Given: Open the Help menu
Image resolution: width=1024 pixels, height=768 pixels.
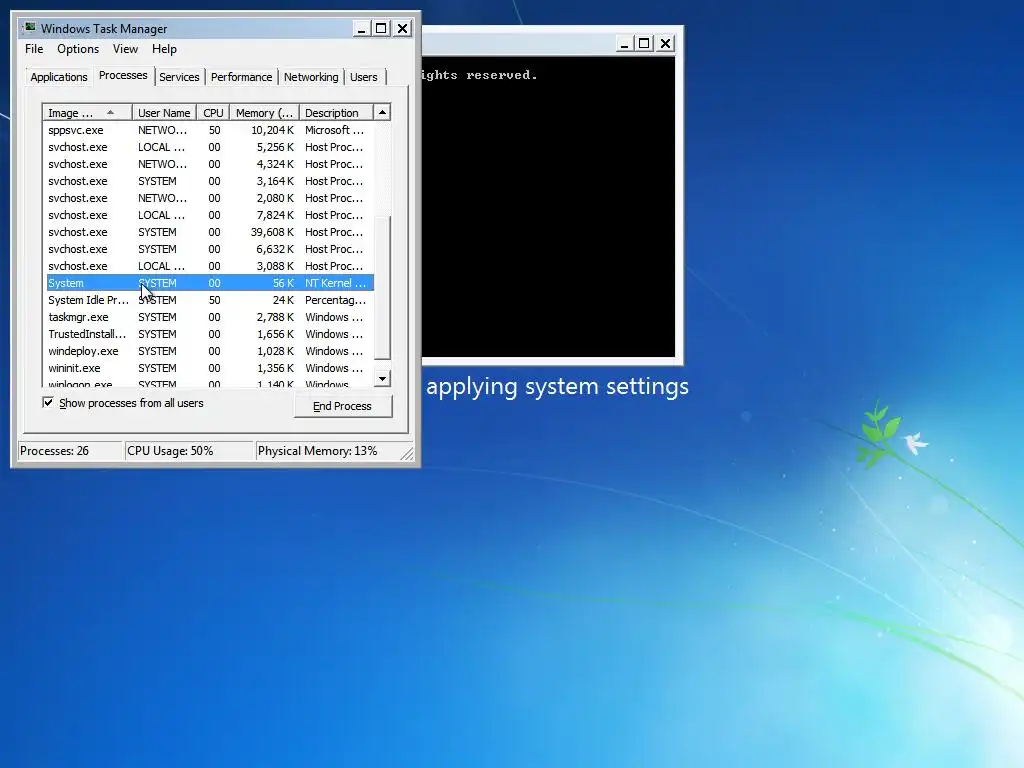Looking at the screenshot, I should (x=164, y=49).
